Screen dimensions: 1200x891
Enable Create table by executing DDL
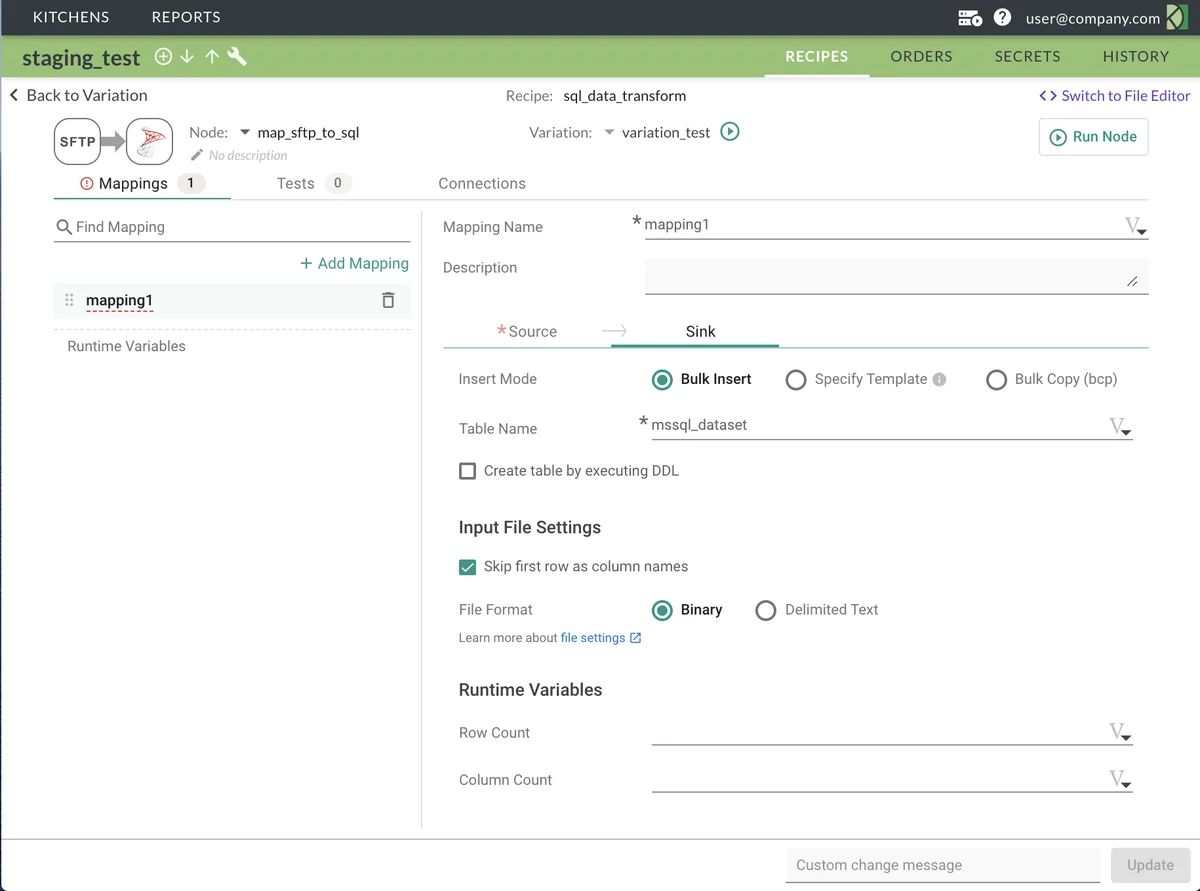click(467, 470)
